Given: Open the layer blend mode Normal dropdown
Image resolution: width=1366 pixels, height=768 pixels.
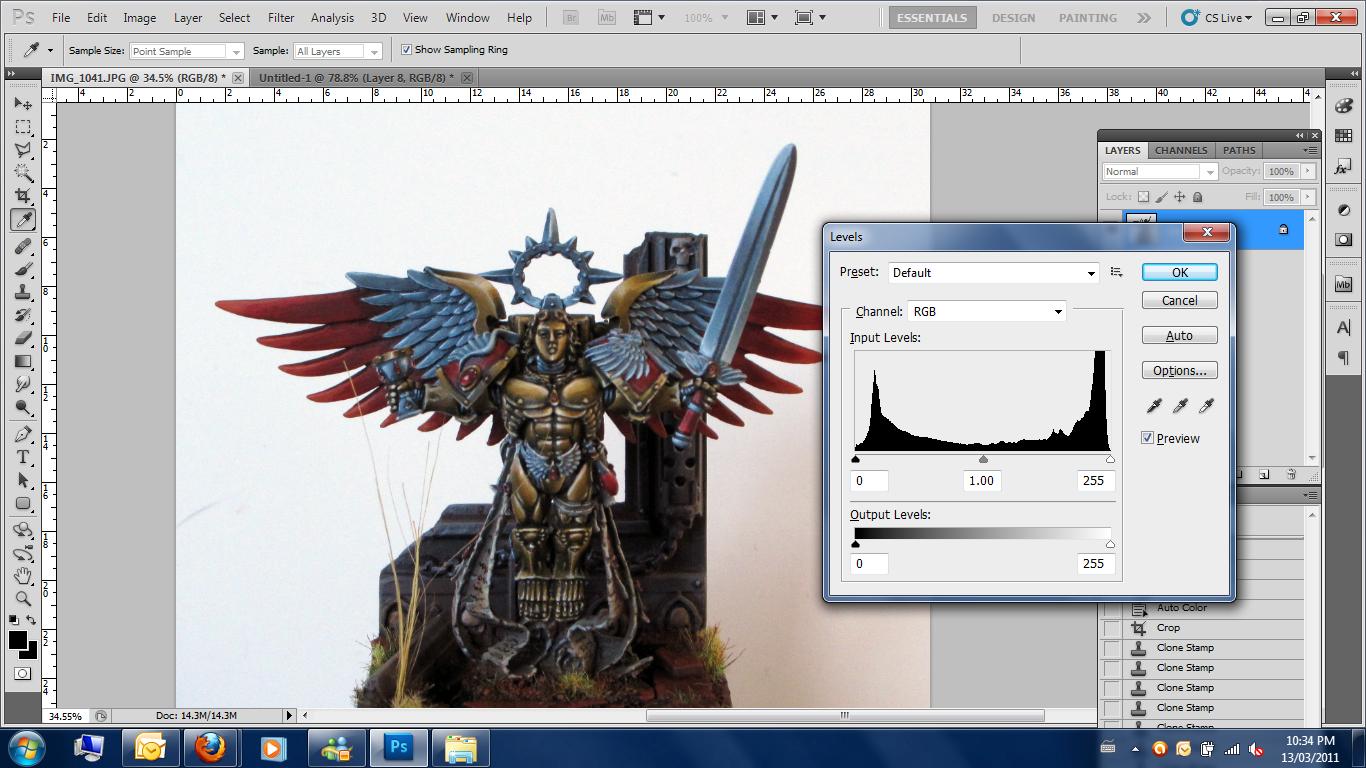Looking at the screenshot, I should [x=1159, y=171].
